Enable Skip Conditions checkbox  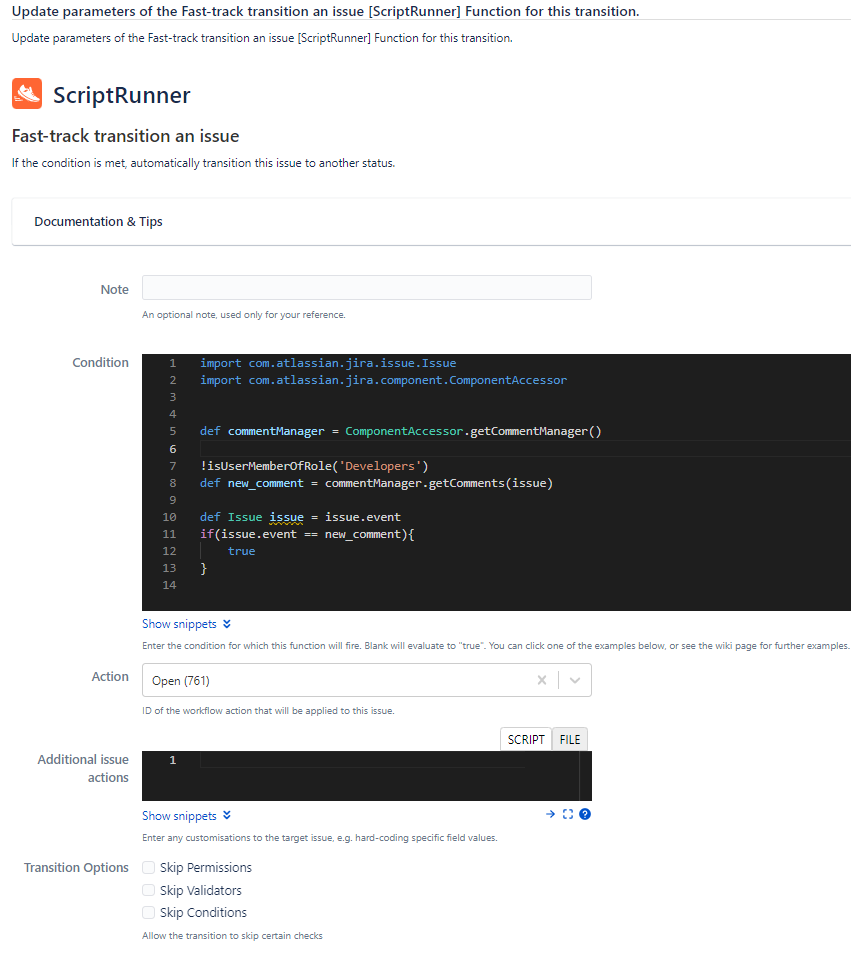148,913
